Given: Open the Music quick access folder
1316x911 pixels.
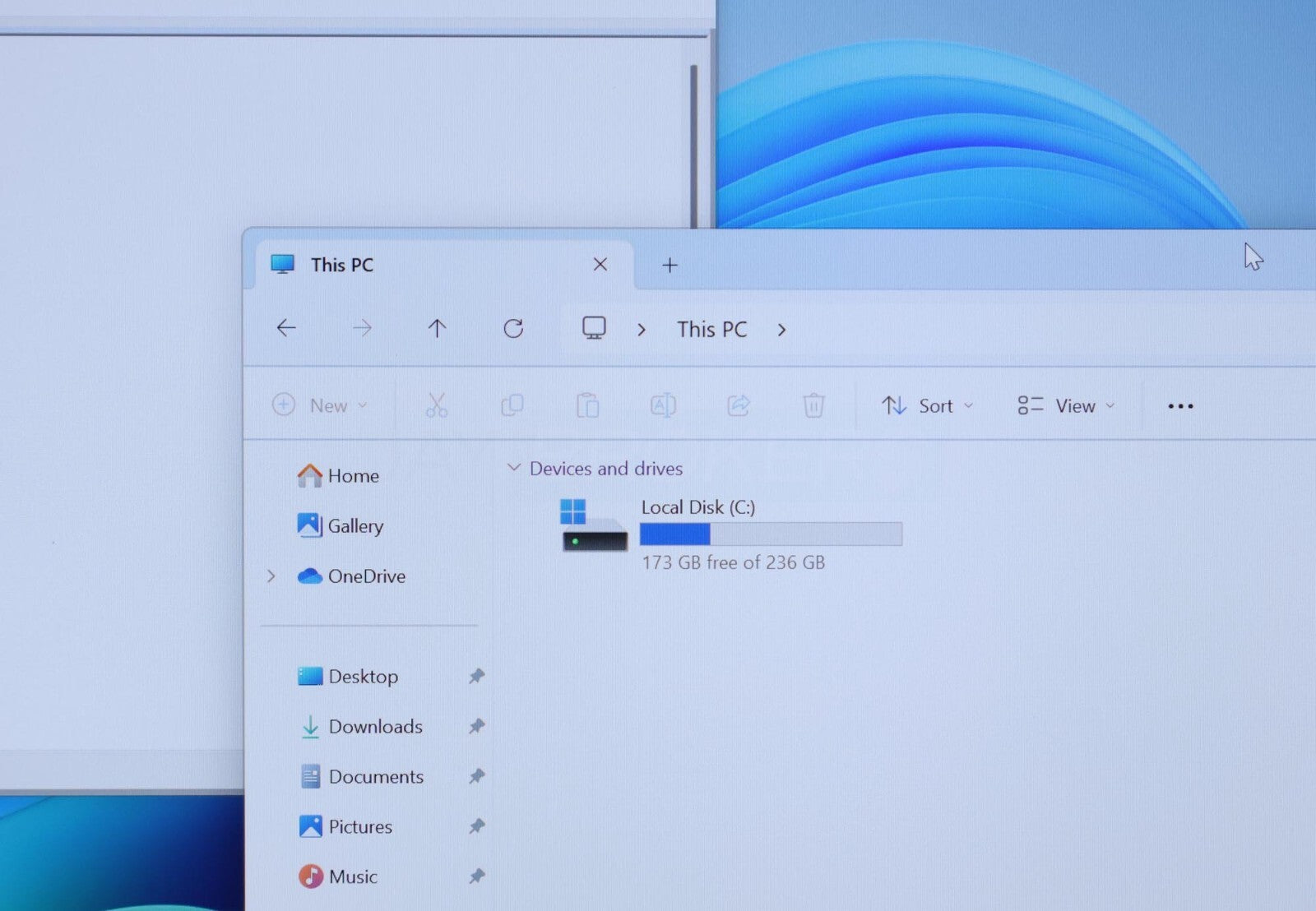Looking at the screenshot, I should point(337,877).
